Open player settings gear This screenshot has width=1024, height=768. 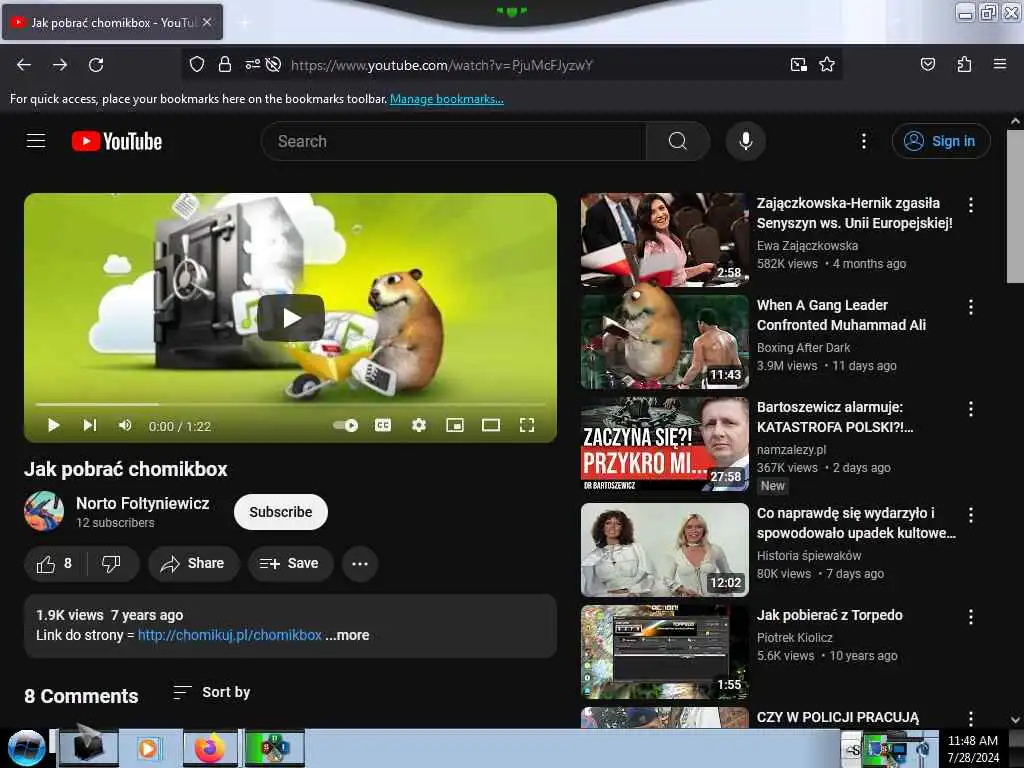(419, 426)
